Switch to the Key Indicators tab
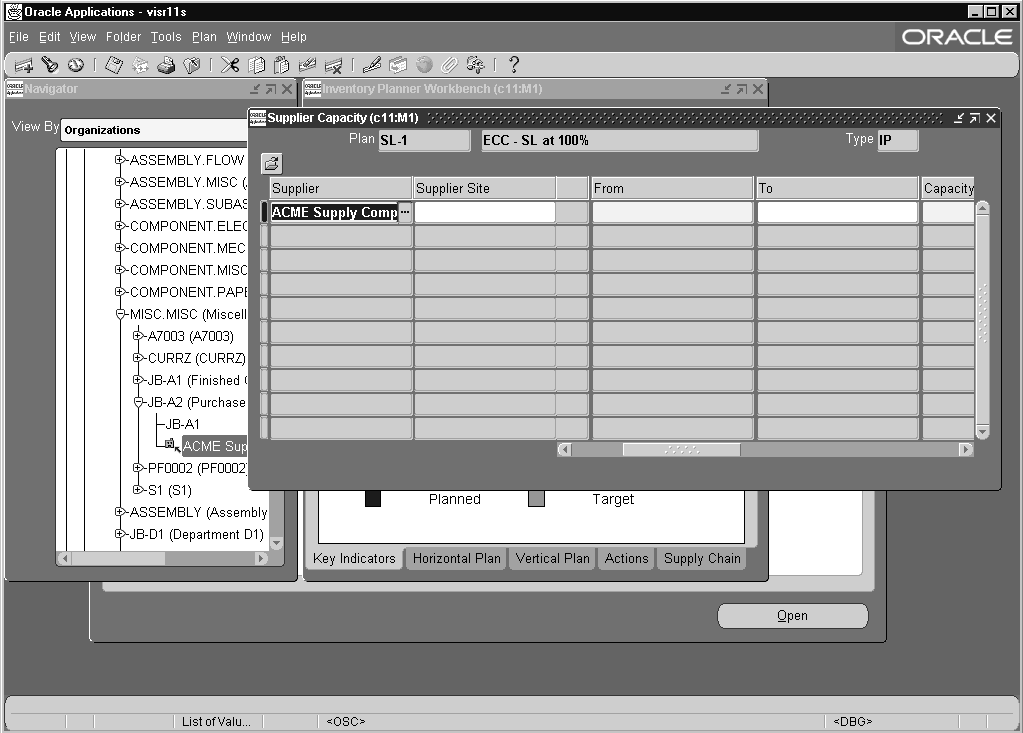 [x=354, y=559]
